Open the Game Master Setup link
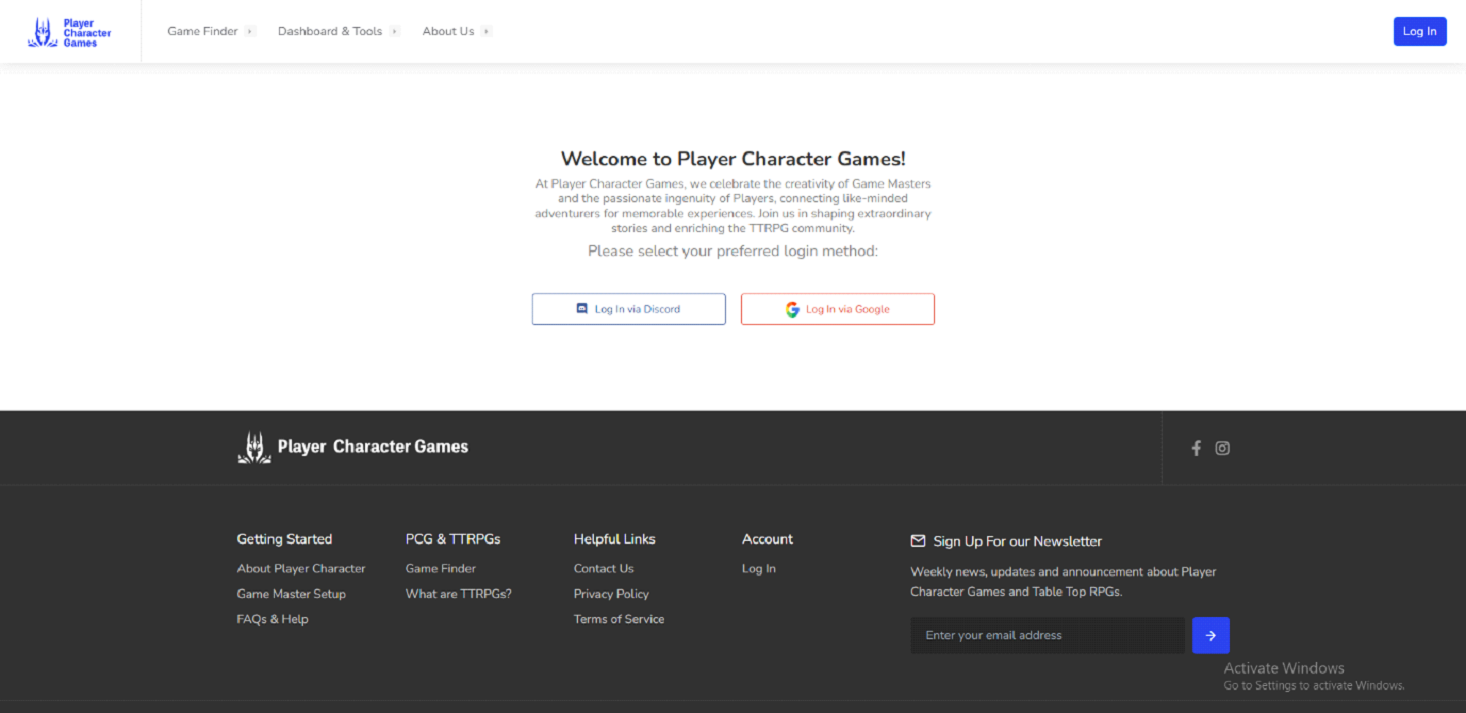The image size is (1466, 713). click(x=291, y=593)
